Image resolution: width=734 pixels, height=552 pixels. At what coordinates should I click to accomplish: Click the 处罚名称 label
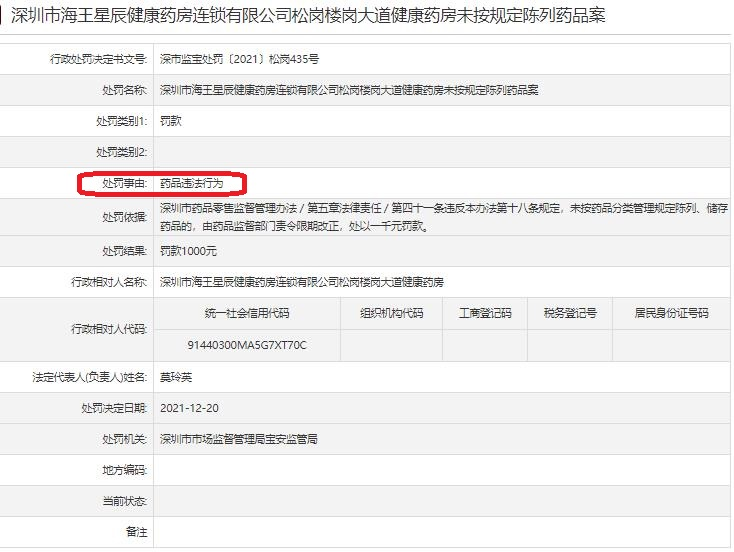pyautogui.click(x=125, y=90)
